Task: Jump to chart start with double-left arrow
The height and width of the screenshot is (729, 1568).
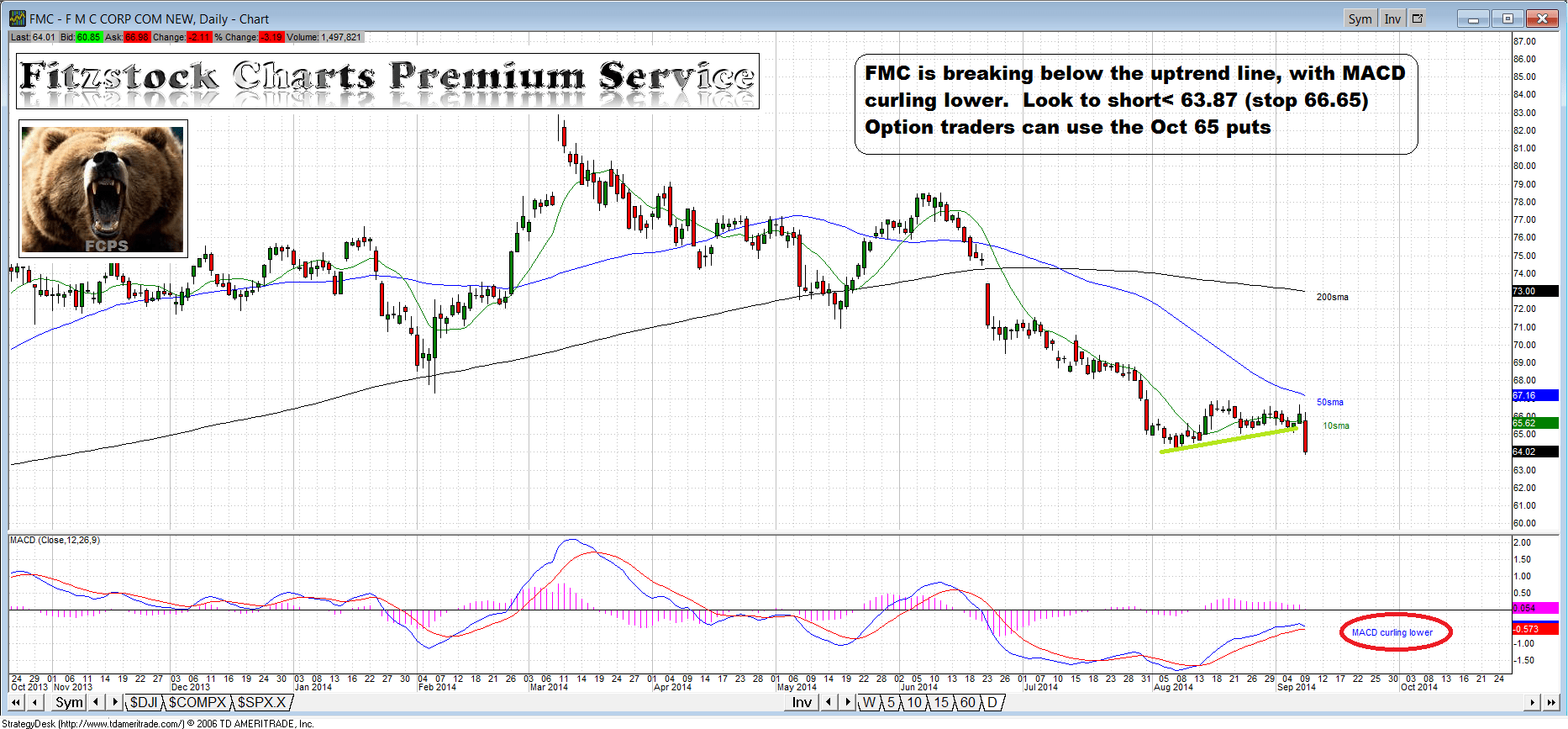Action: coord(15,702)
